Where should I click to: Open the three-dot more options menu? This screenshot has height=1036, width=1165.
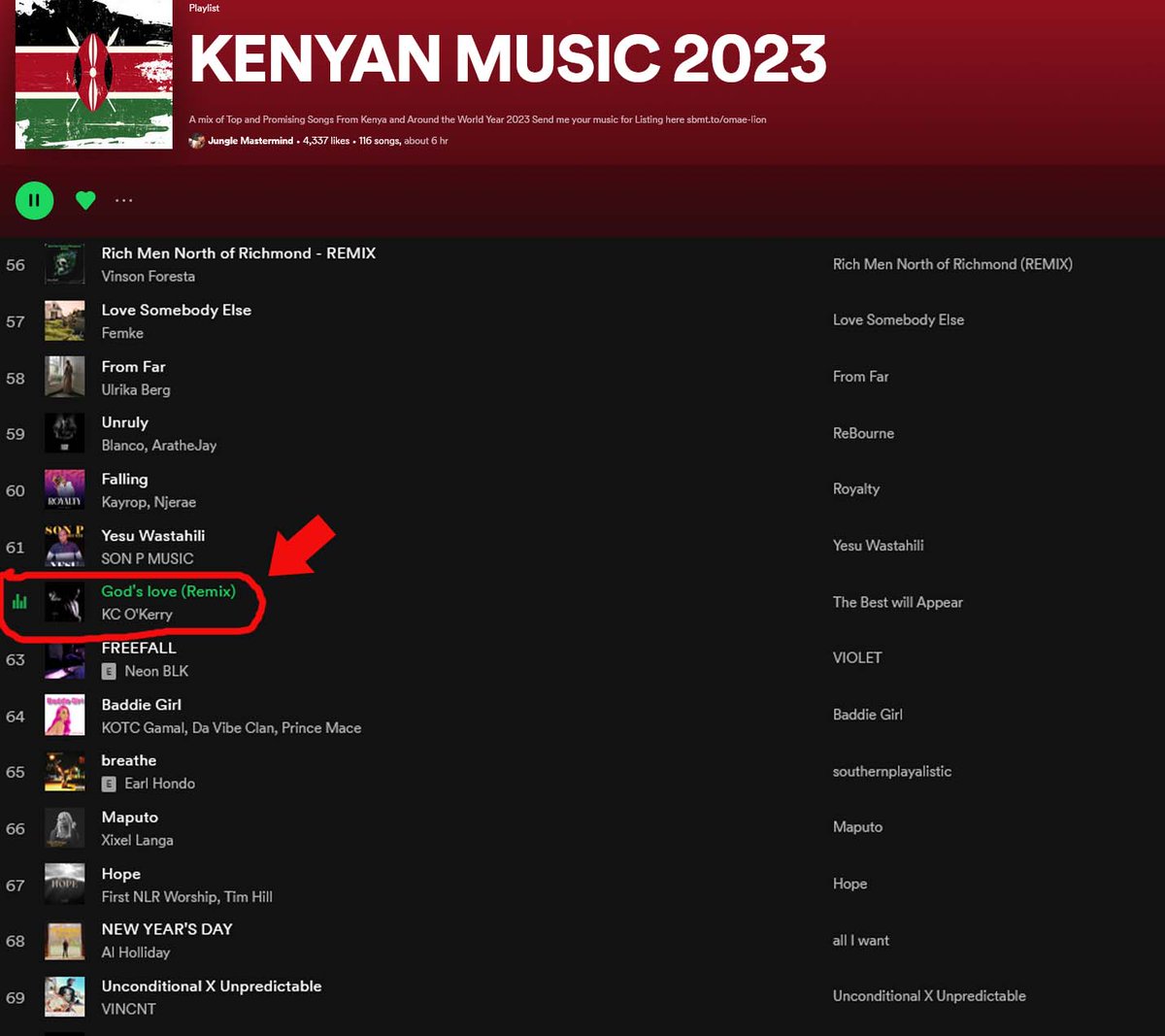(123, 200)
